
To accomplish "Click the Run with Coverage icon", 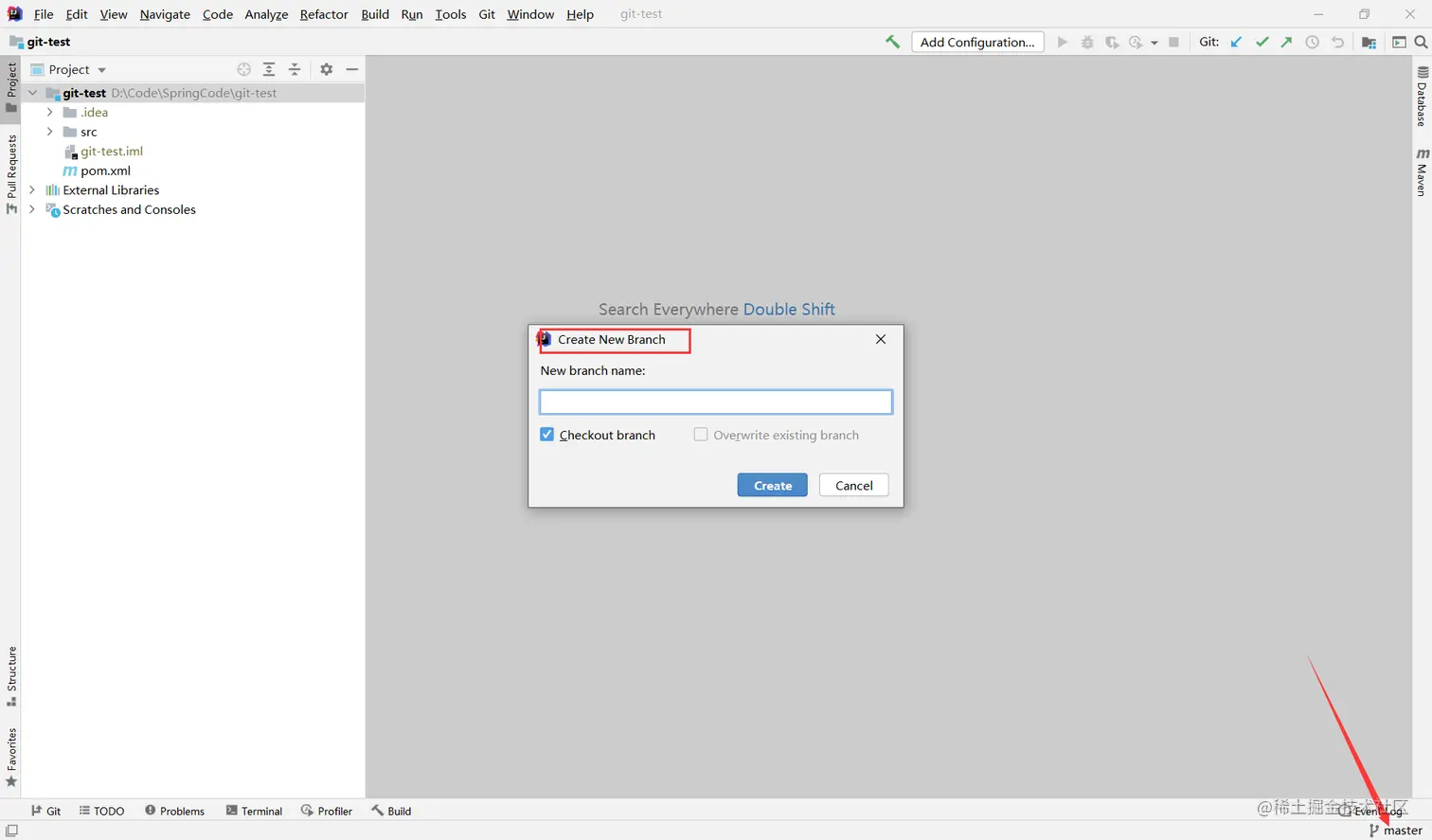I will tap(1112, 42).
